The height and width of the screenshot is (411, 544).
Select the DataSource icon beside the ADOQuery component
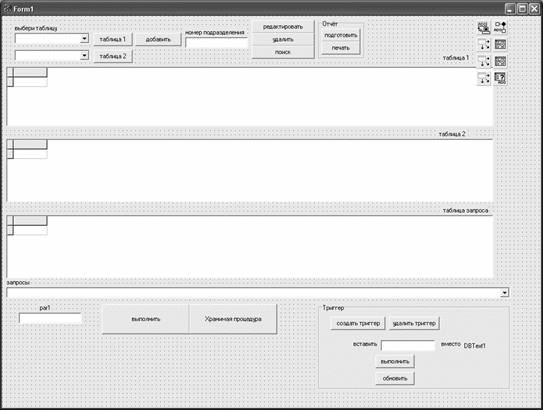pos(484,78)
